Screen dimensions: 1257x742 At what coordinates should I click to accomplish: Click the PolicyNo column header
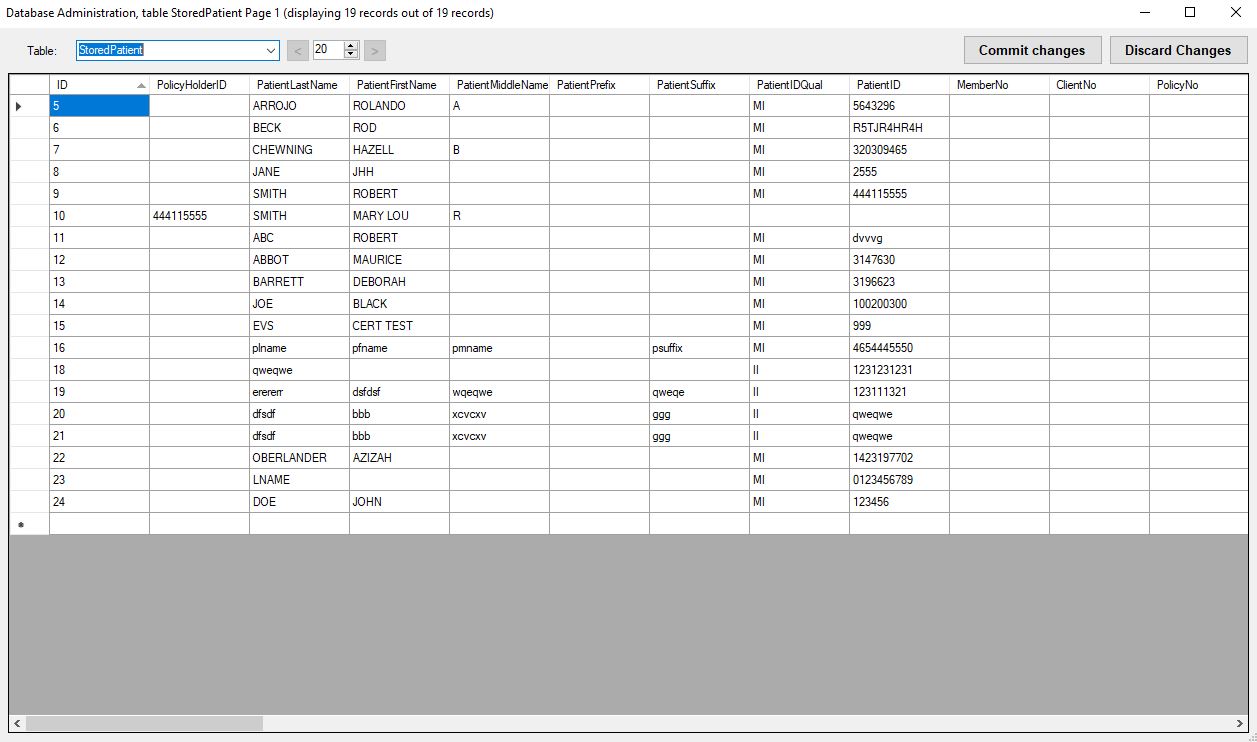pos(1198,85)
